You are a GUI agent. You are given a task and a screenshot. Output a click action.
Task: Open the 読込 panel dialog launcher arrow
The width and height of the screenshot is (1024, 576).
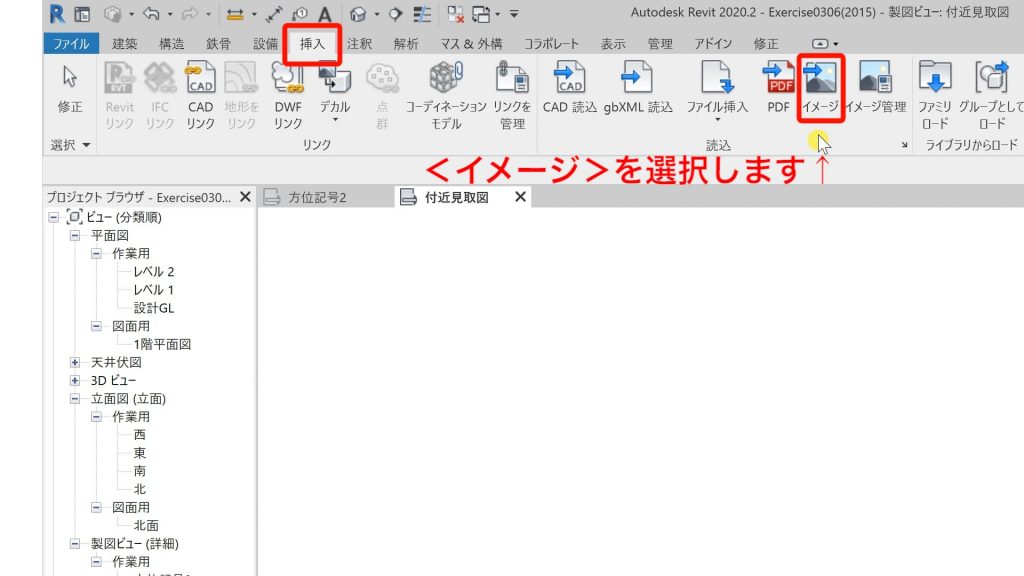[x=903, y=145]
